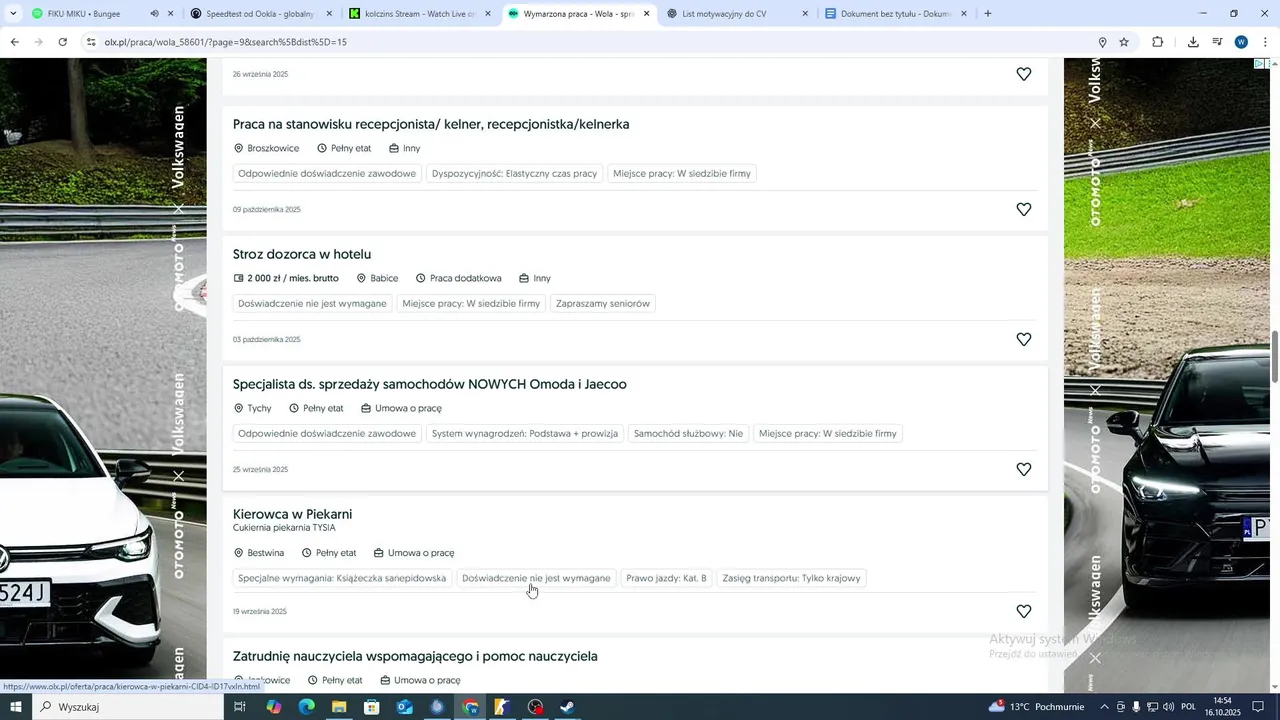
Task: Go back to the previous page
Action: (14, 42)
